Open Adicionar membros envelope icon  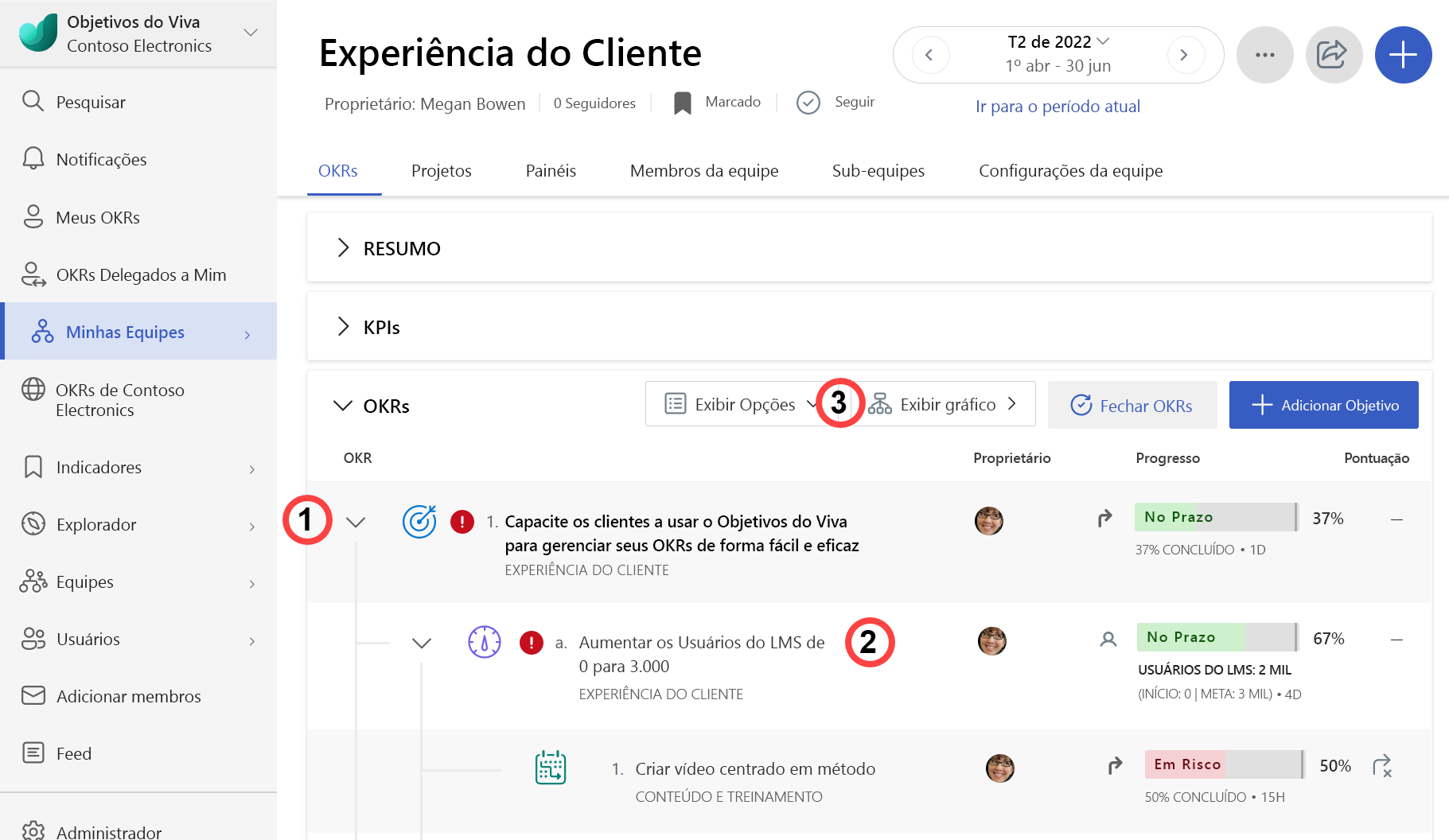[33, 695]
